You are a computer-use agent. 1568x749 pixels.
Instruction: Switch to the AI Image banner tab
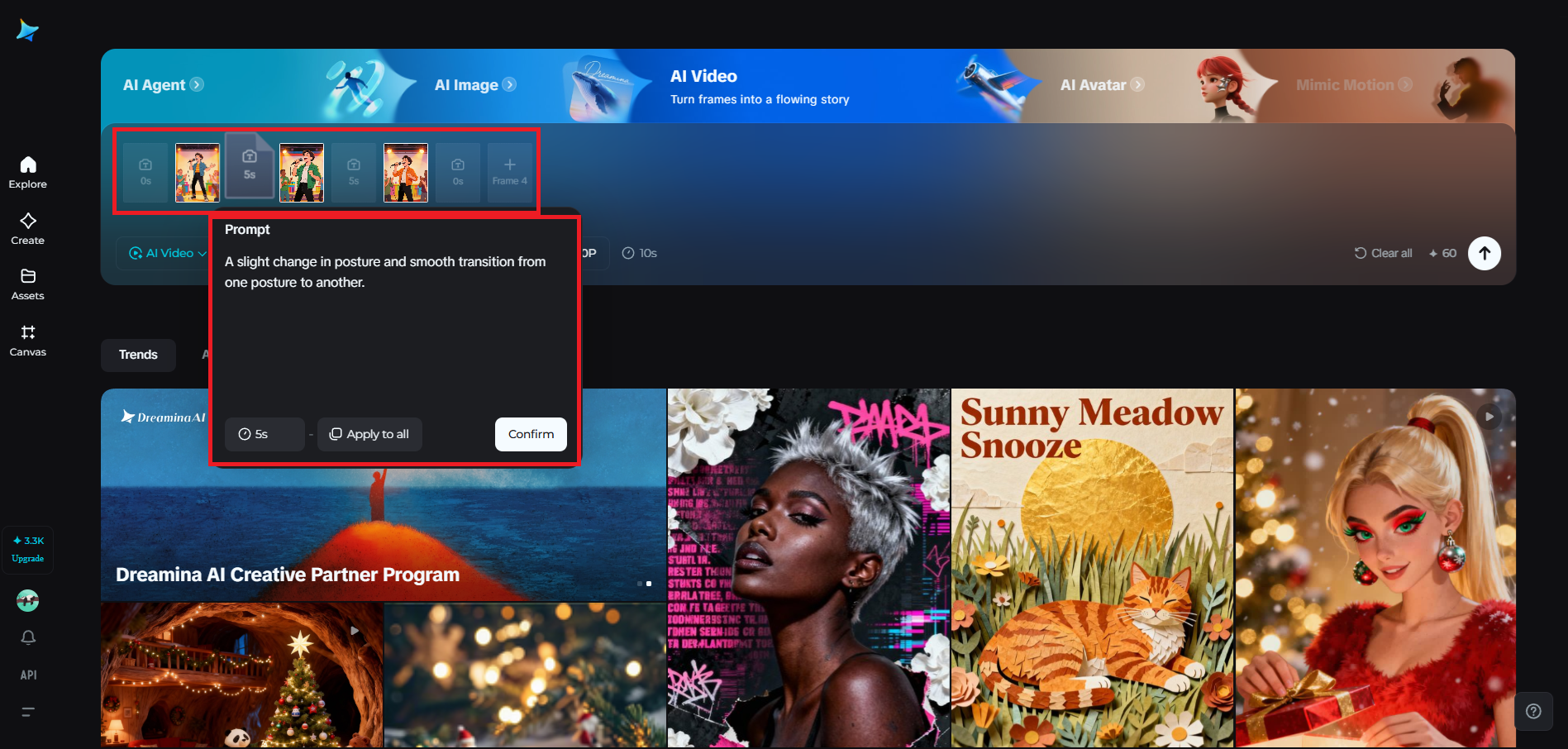pyautogui.click(x=475, y=85)
